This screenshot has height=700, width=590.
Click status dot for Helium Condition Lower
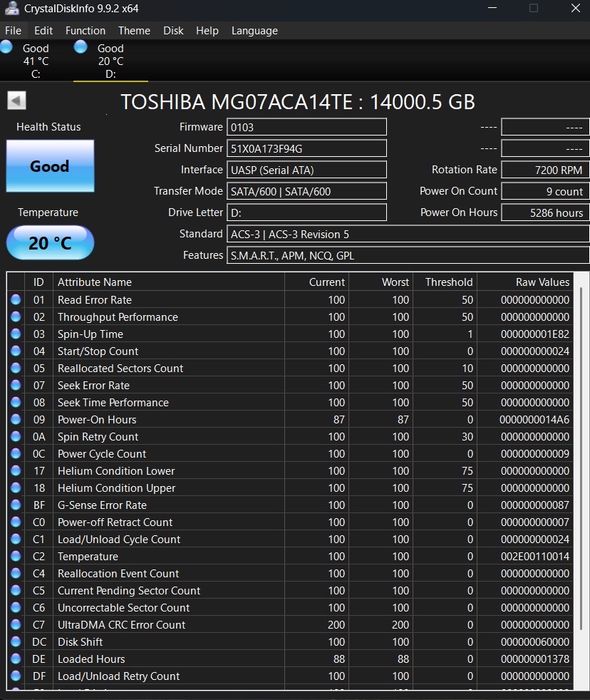coord(16,471)
